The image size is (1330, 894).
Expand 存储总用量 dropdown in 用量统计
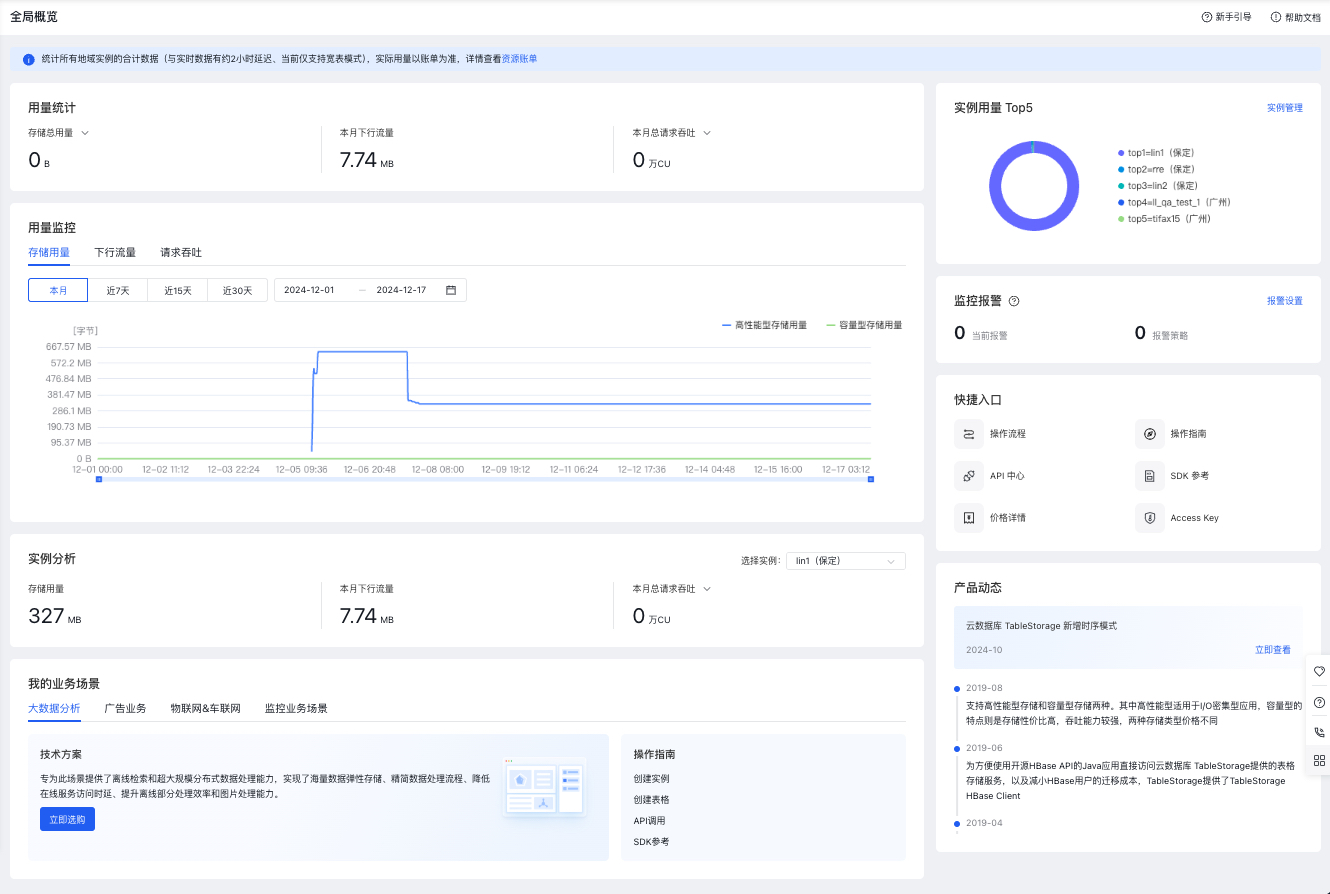pyautogui.click(x=84, y=133)
